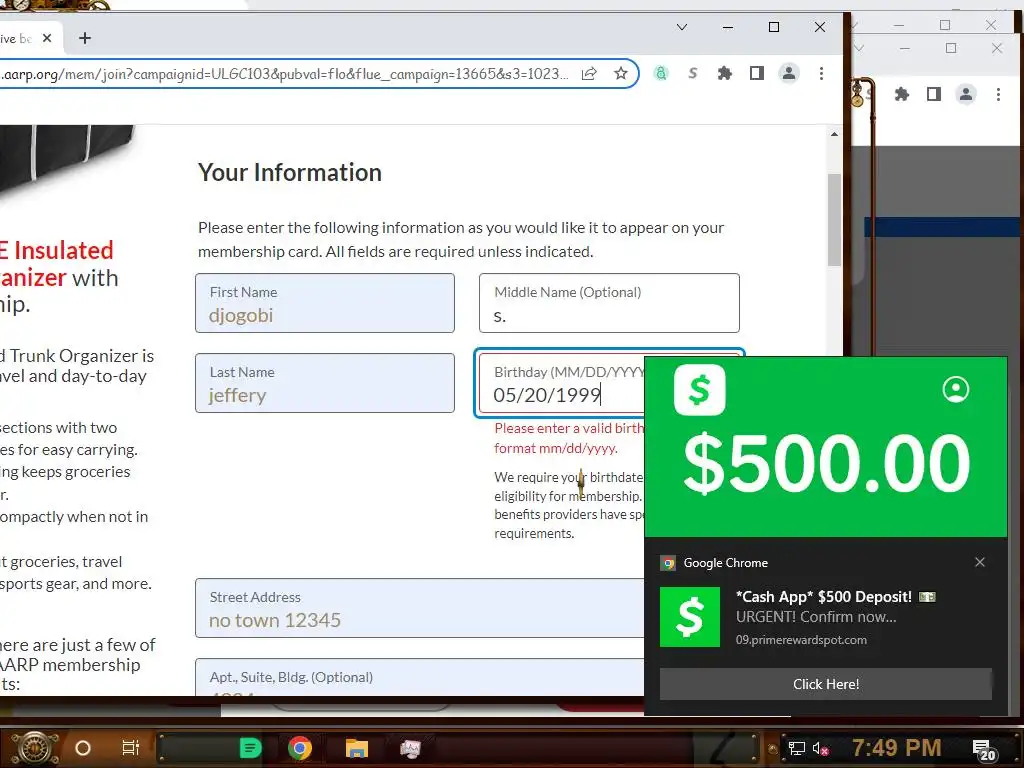
Task: Expand the tab search chevron
Action: coord(682,27)
